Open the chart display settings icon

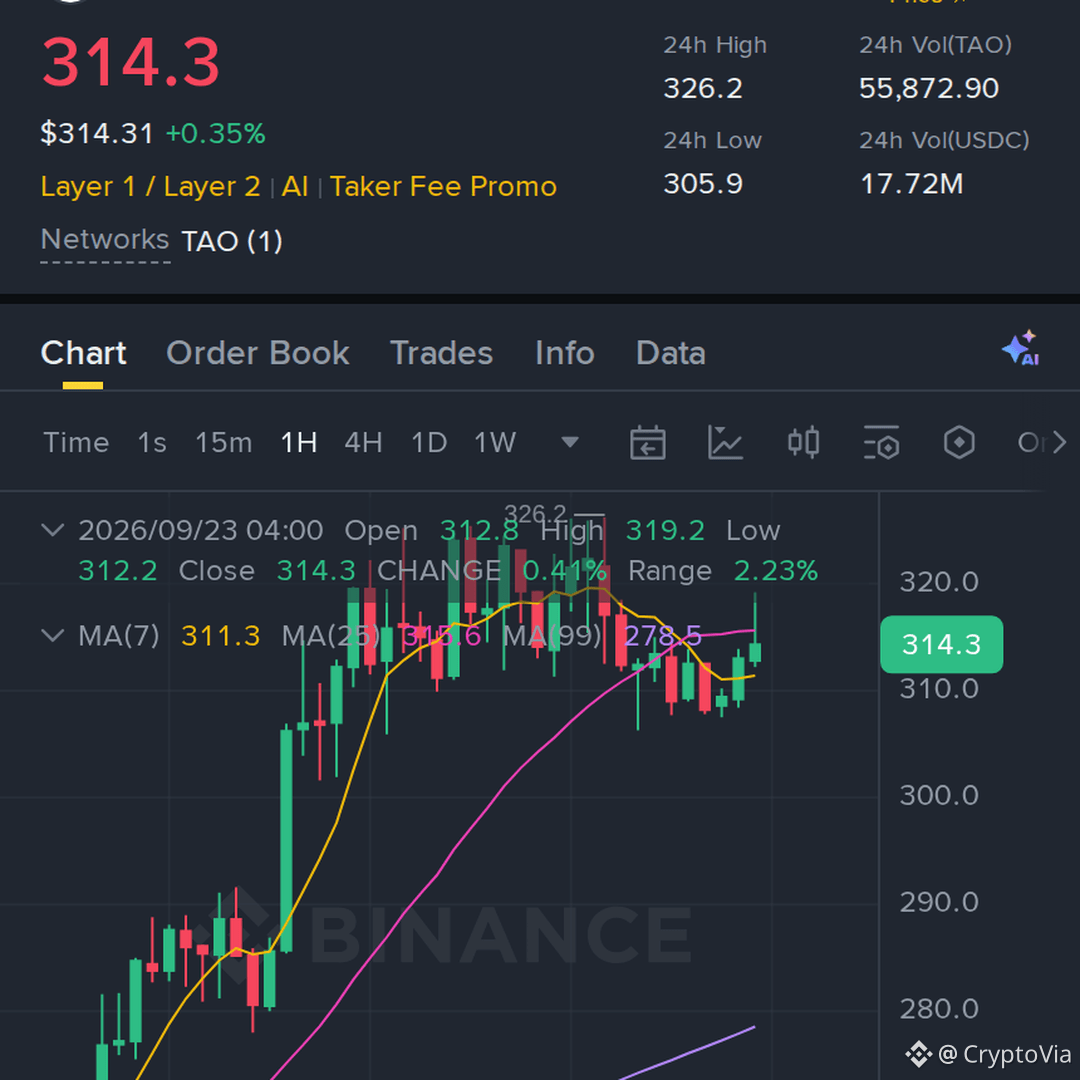881,442
